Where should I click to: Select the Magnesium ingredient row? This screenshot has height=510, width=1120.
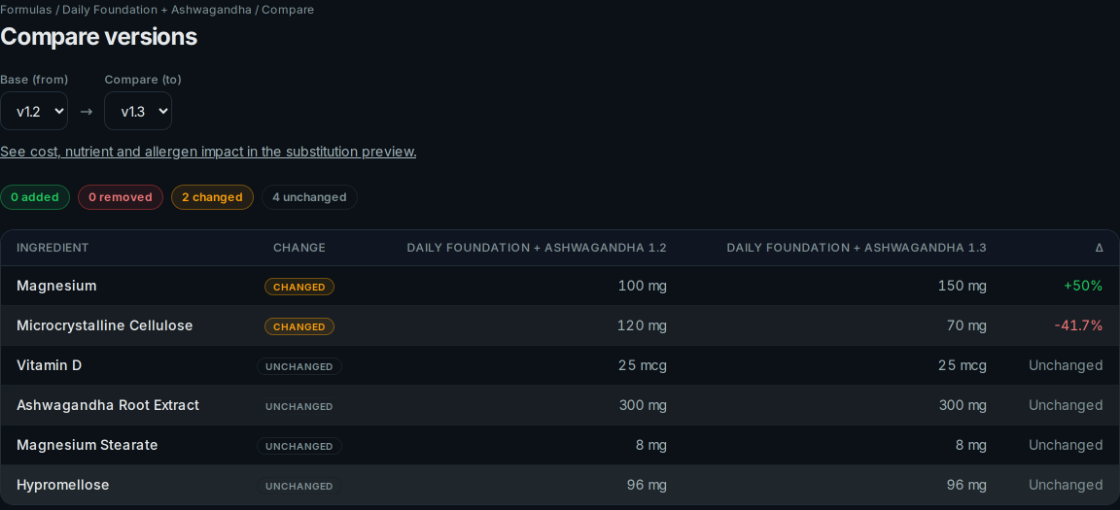(560, 286)
